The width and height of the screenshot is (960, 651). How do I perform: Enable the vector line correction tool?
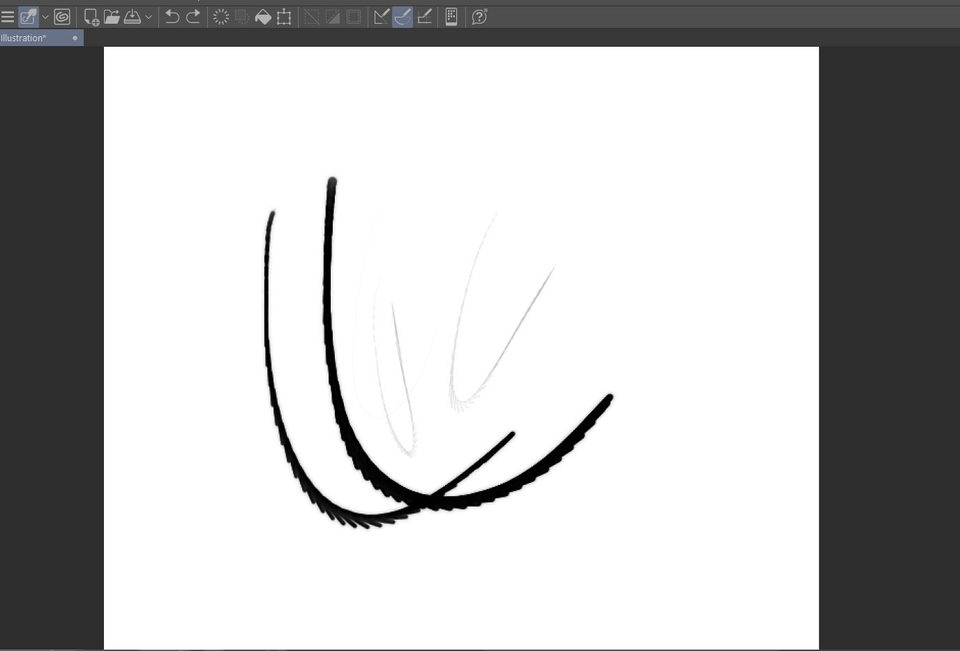click(382, 16)
